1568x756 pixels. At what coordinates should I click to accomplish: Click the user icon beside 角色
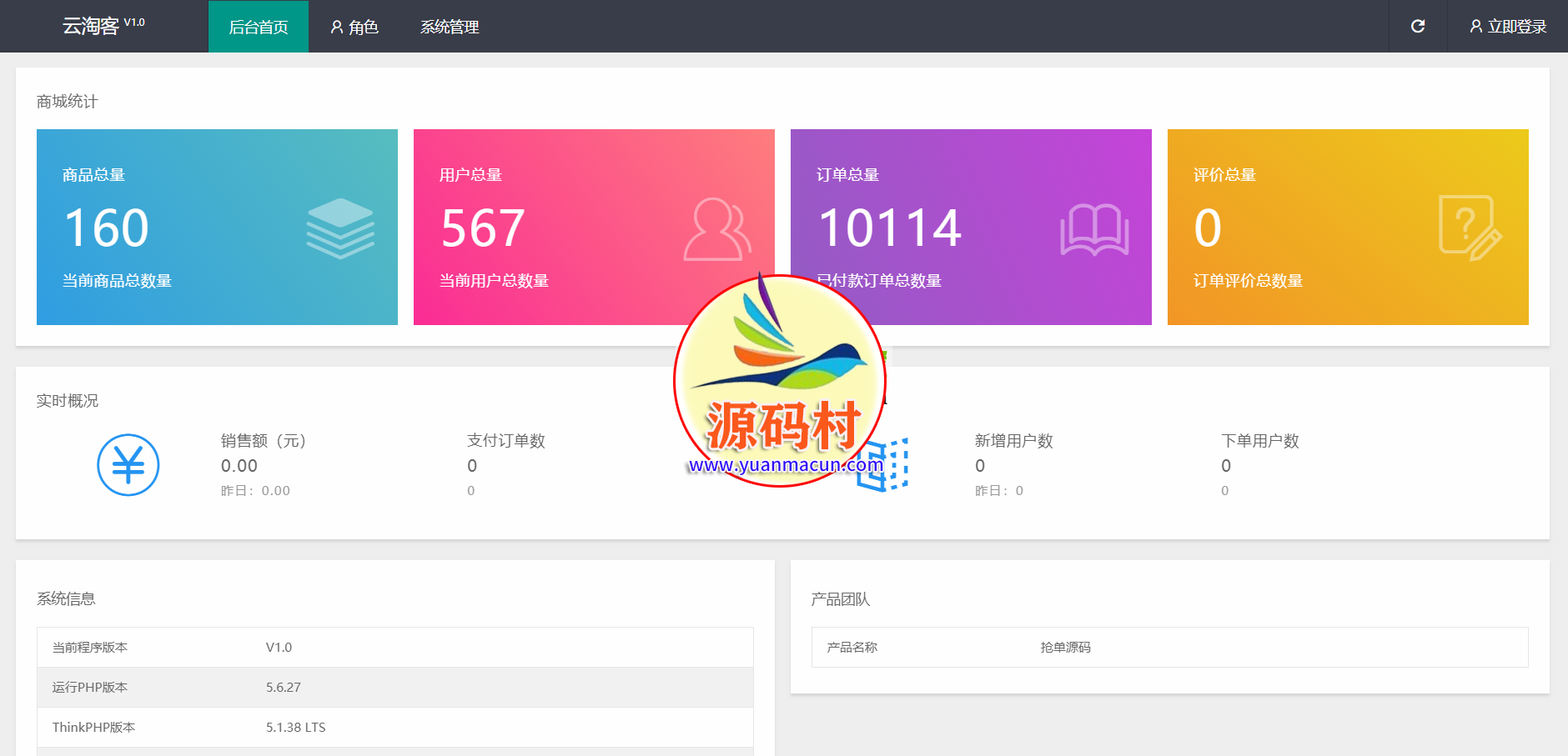click(x=337, y=27)
